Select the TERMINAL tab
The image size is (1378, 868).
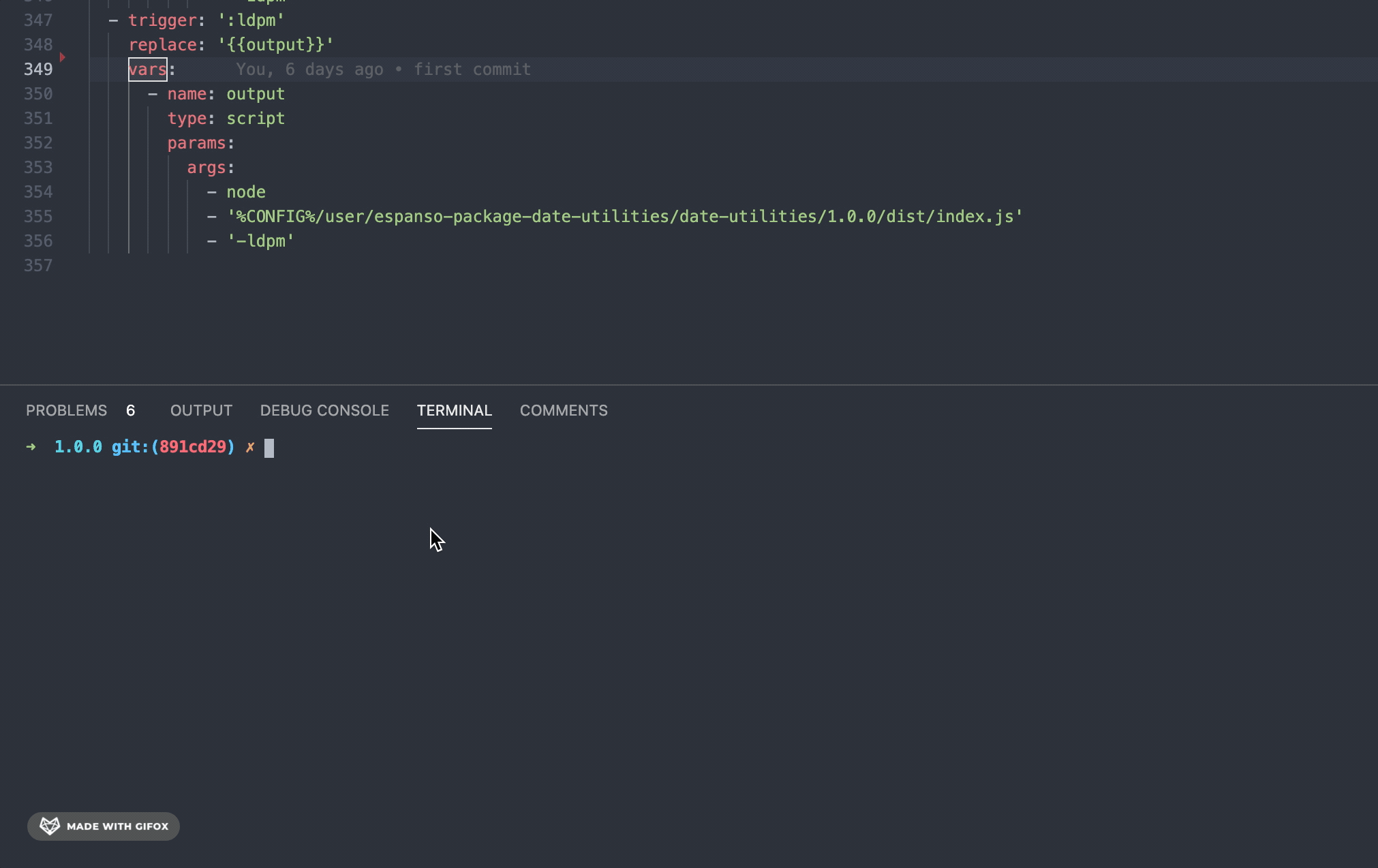[x=454, y=410]
